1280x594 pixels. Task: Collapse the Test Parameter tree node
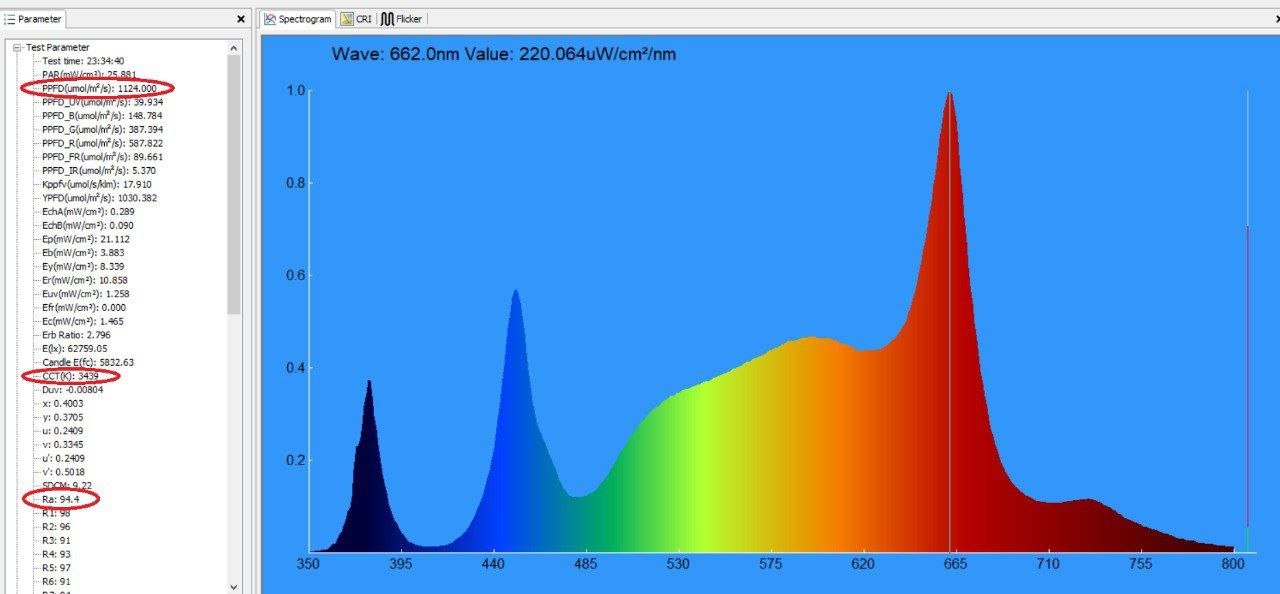click(17, 47)
